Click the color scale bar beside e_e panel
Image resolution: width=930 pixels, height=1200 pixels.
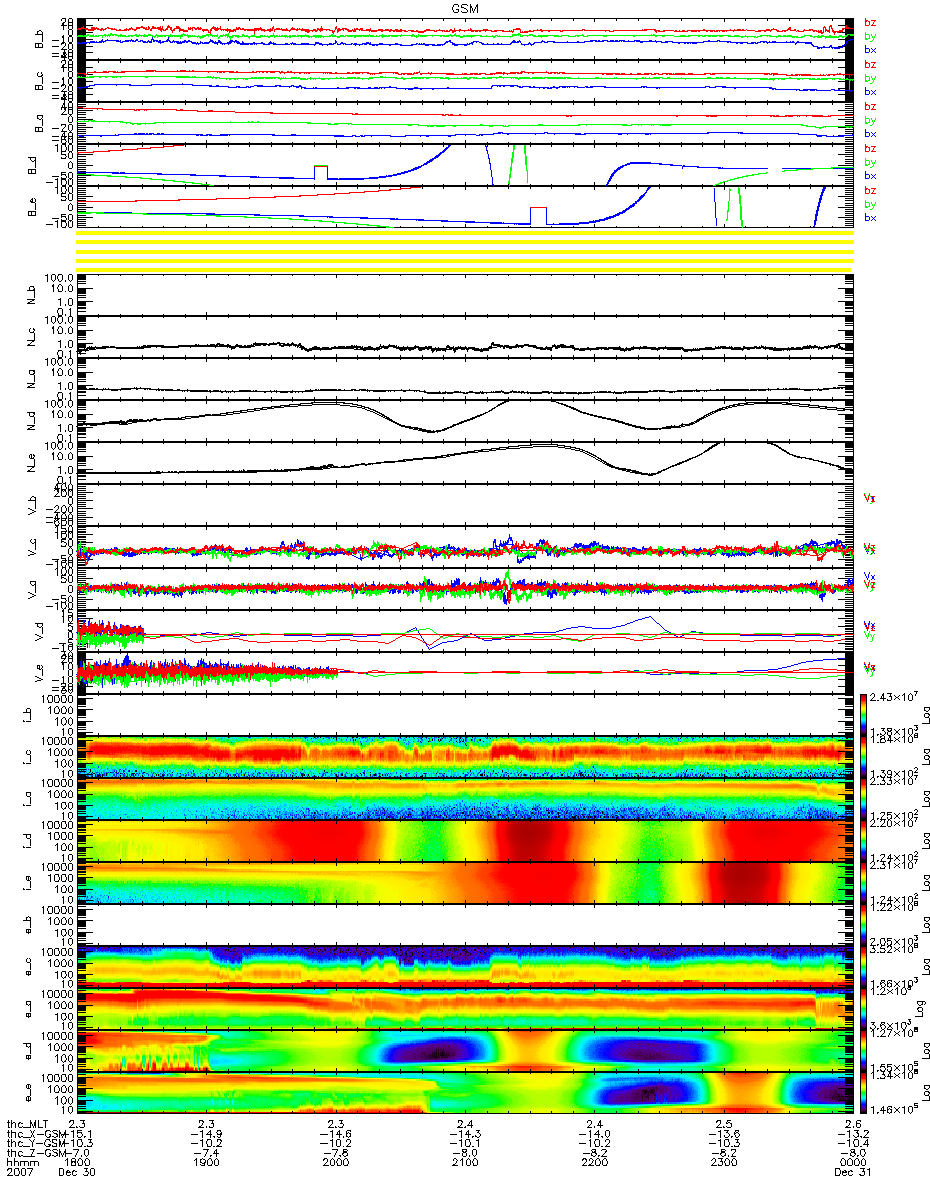pyautogui.click(x=861, y=1093)
